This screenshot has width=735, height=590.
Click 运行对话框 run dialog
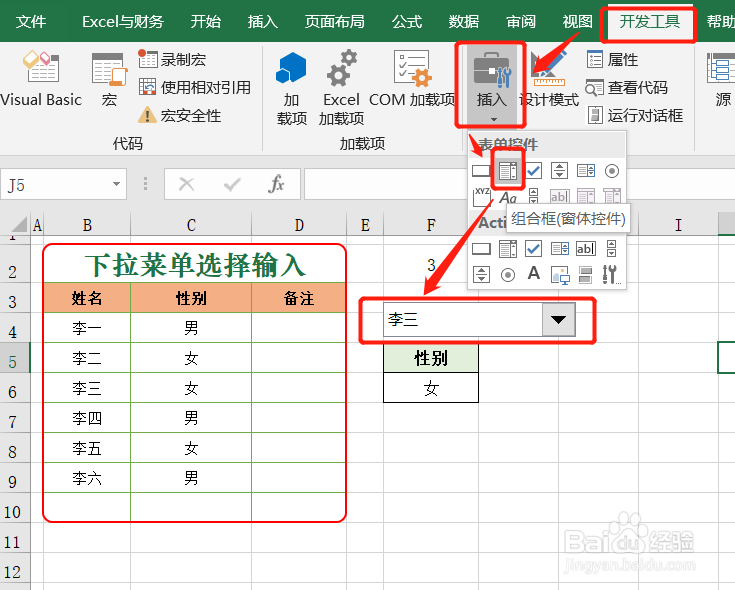tap(635, 115)
